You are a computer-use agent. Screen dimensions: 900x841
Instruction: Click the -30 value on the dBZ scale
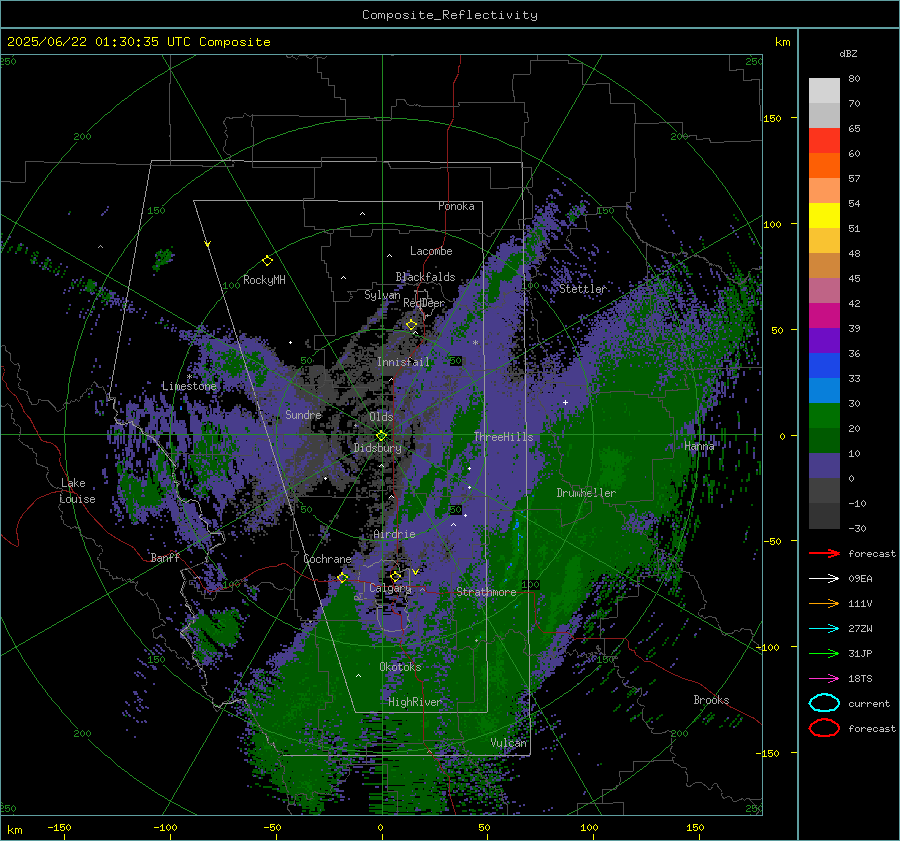pos(858,528)
